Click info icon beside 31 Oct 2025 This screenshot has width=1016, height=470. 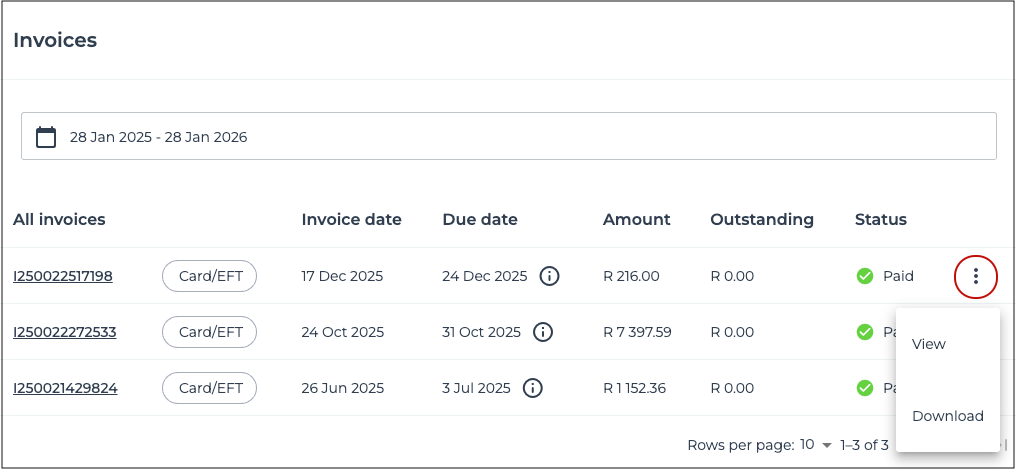tap(543, 332)
